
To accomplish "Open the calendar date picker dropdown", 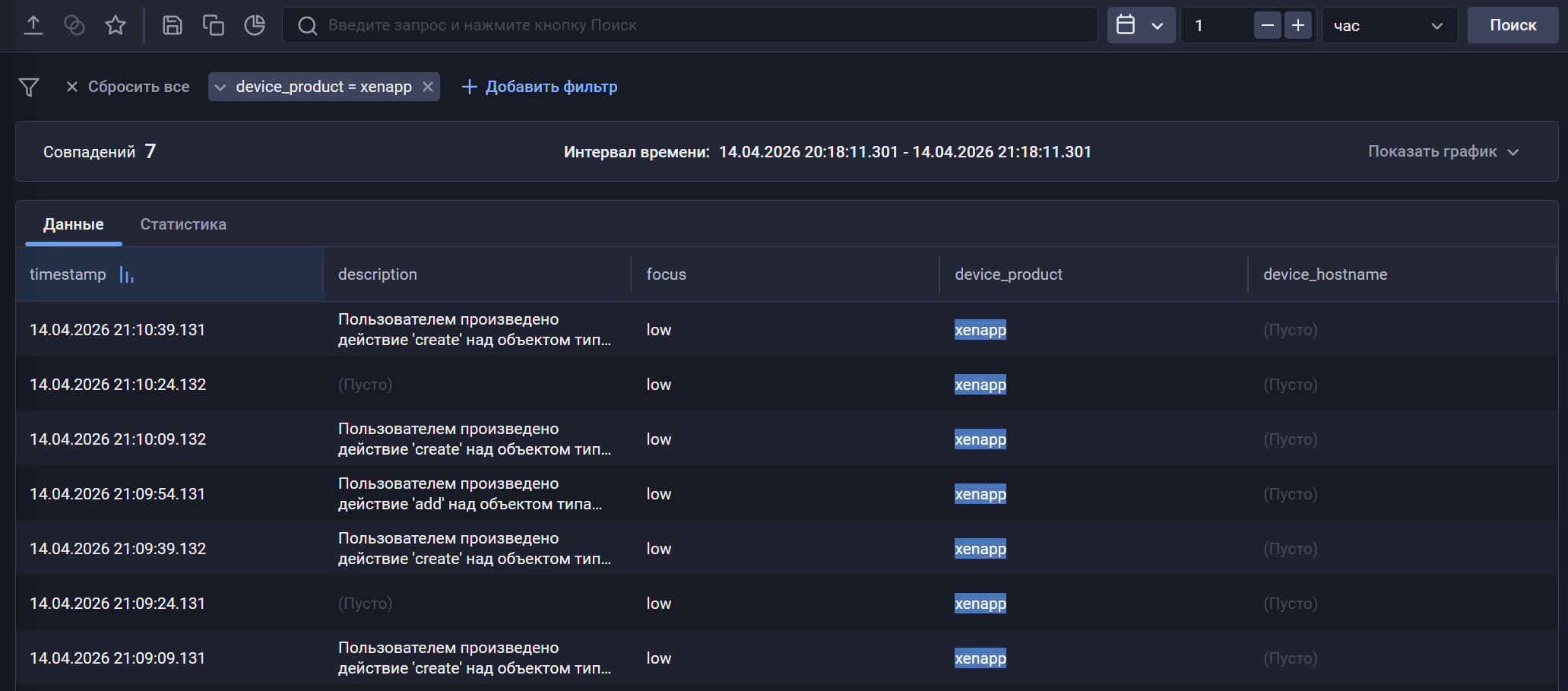I will (1141, 25).
